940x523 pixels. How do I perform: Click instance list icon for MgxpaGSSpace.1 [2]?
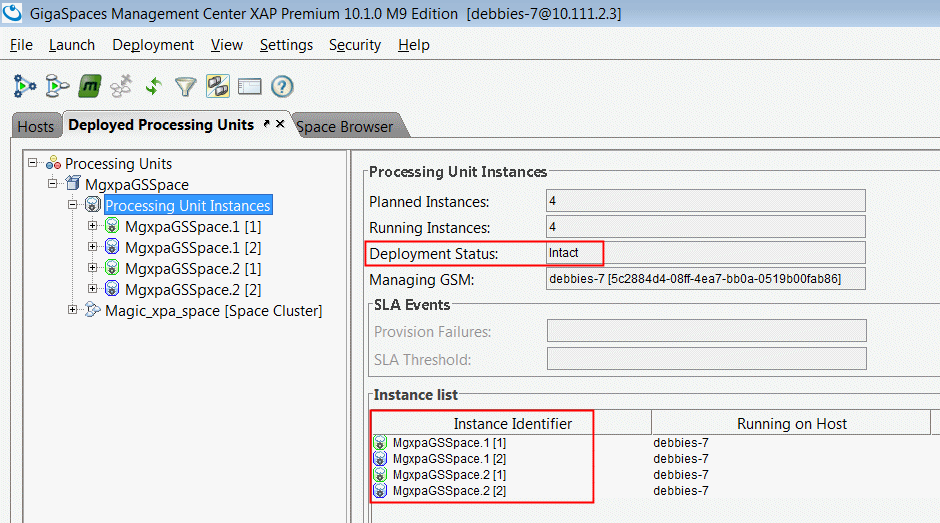pos(380,458)
